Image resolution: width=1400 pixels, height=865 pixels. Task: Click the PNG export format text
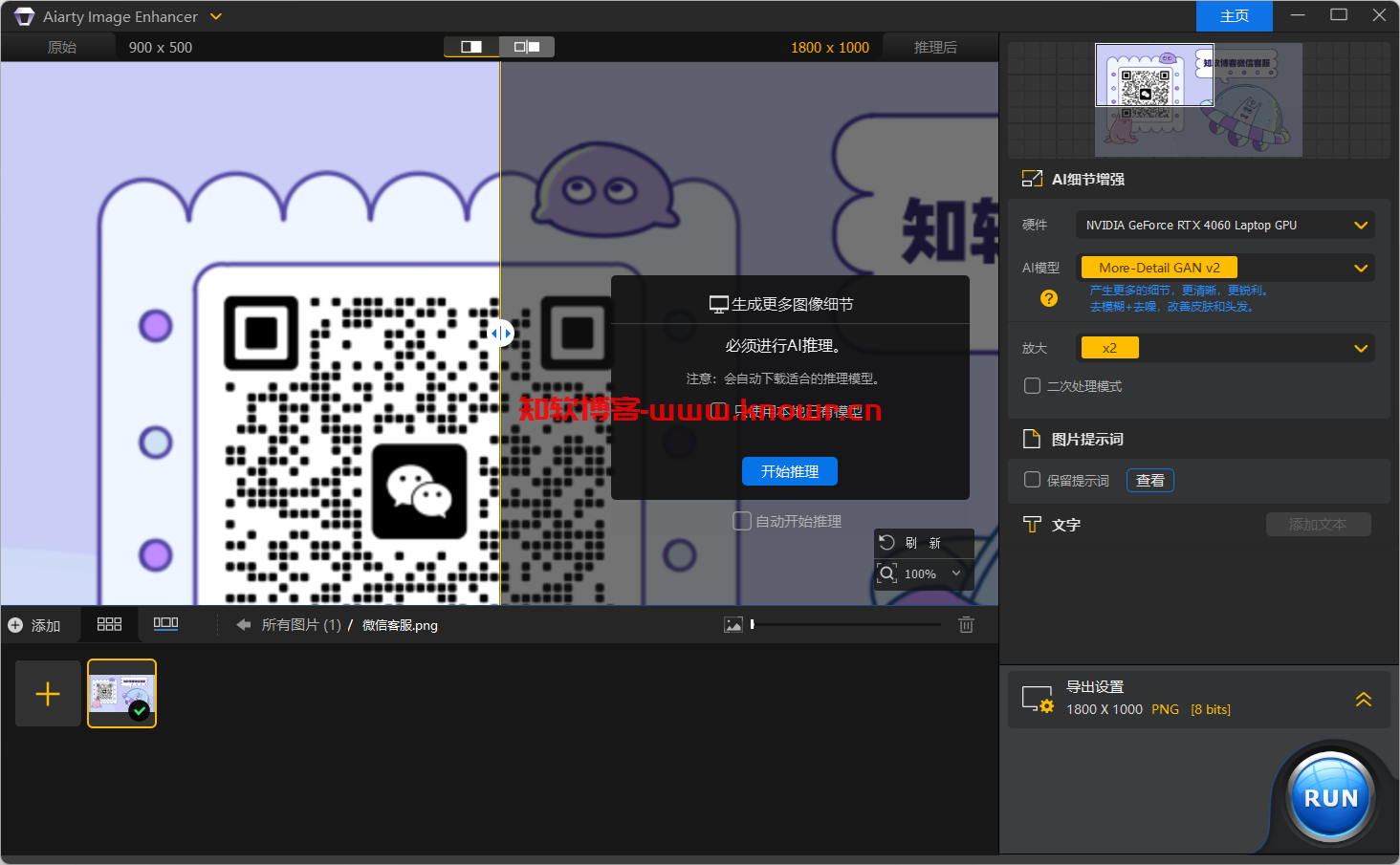click(1165, 709)
